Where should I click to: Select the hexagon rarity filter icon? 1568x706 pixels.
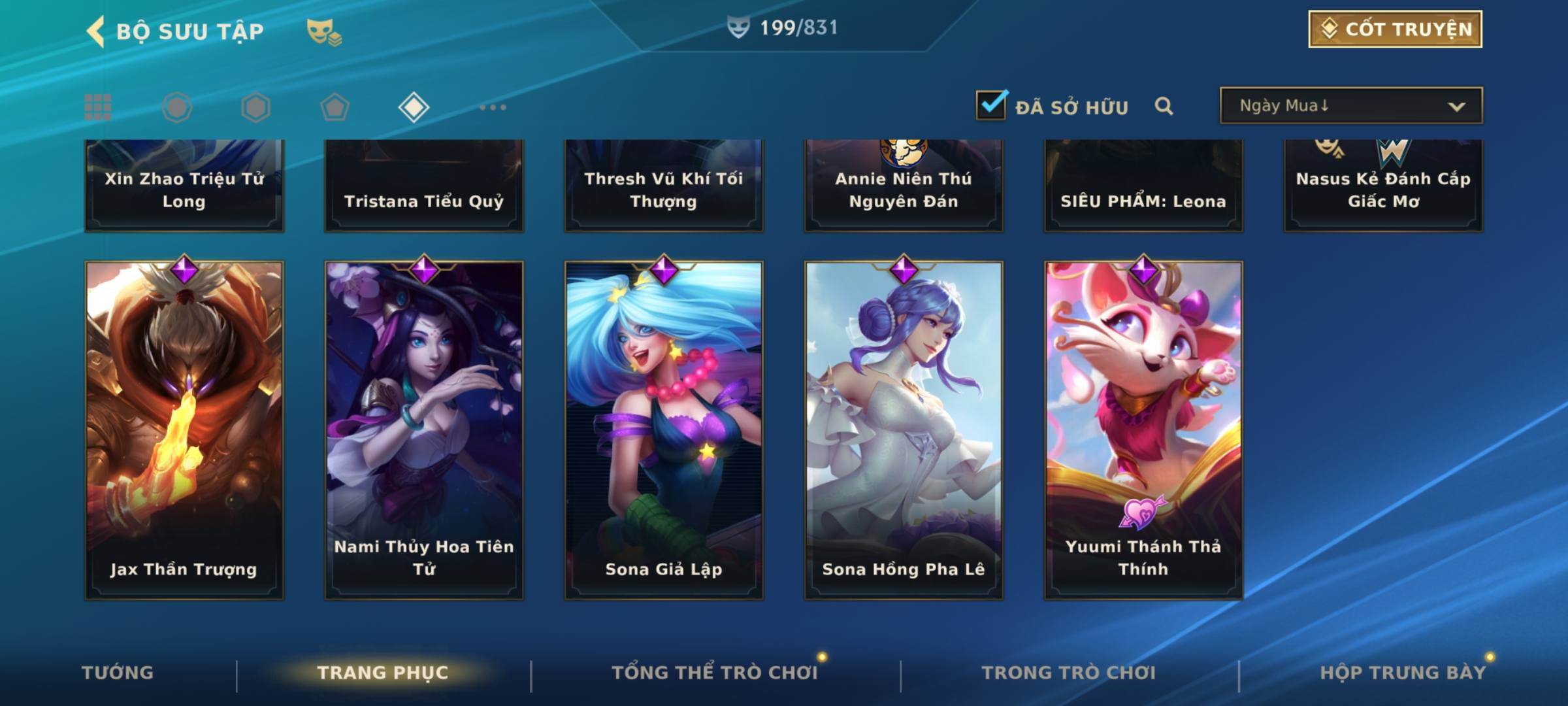(255, 107)
